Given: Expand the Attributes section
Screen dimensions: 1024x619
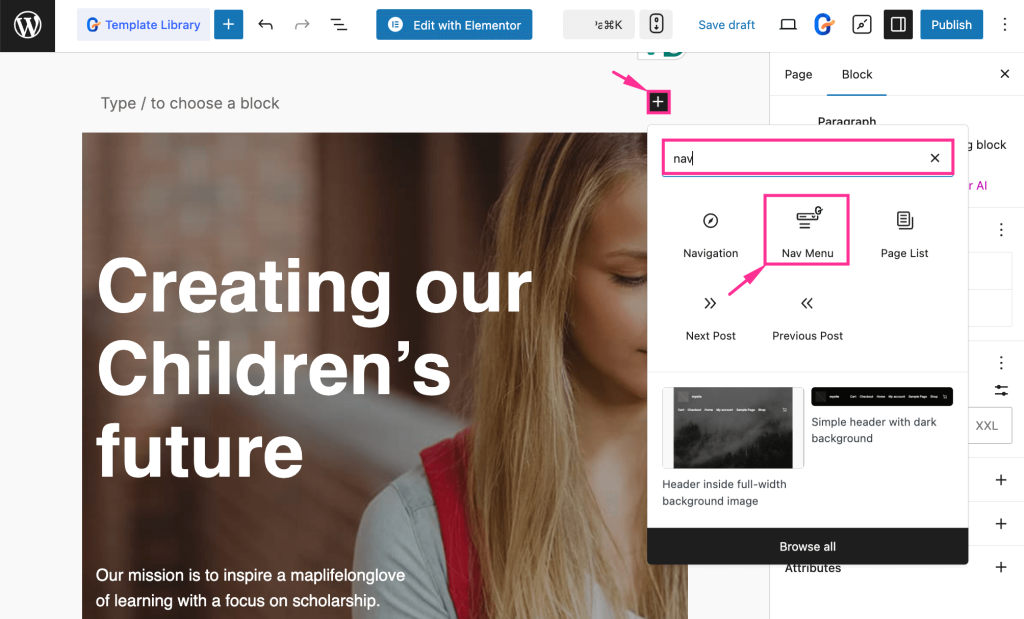Looking at the screenshot, I should [1000, 567].
